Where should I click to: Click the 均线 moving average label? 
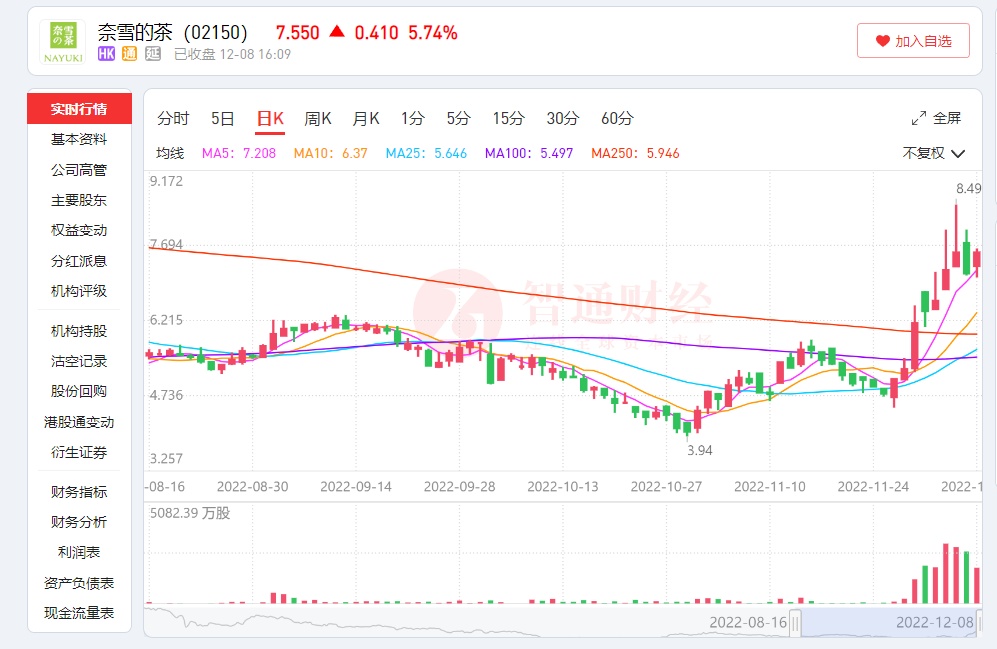170,153
